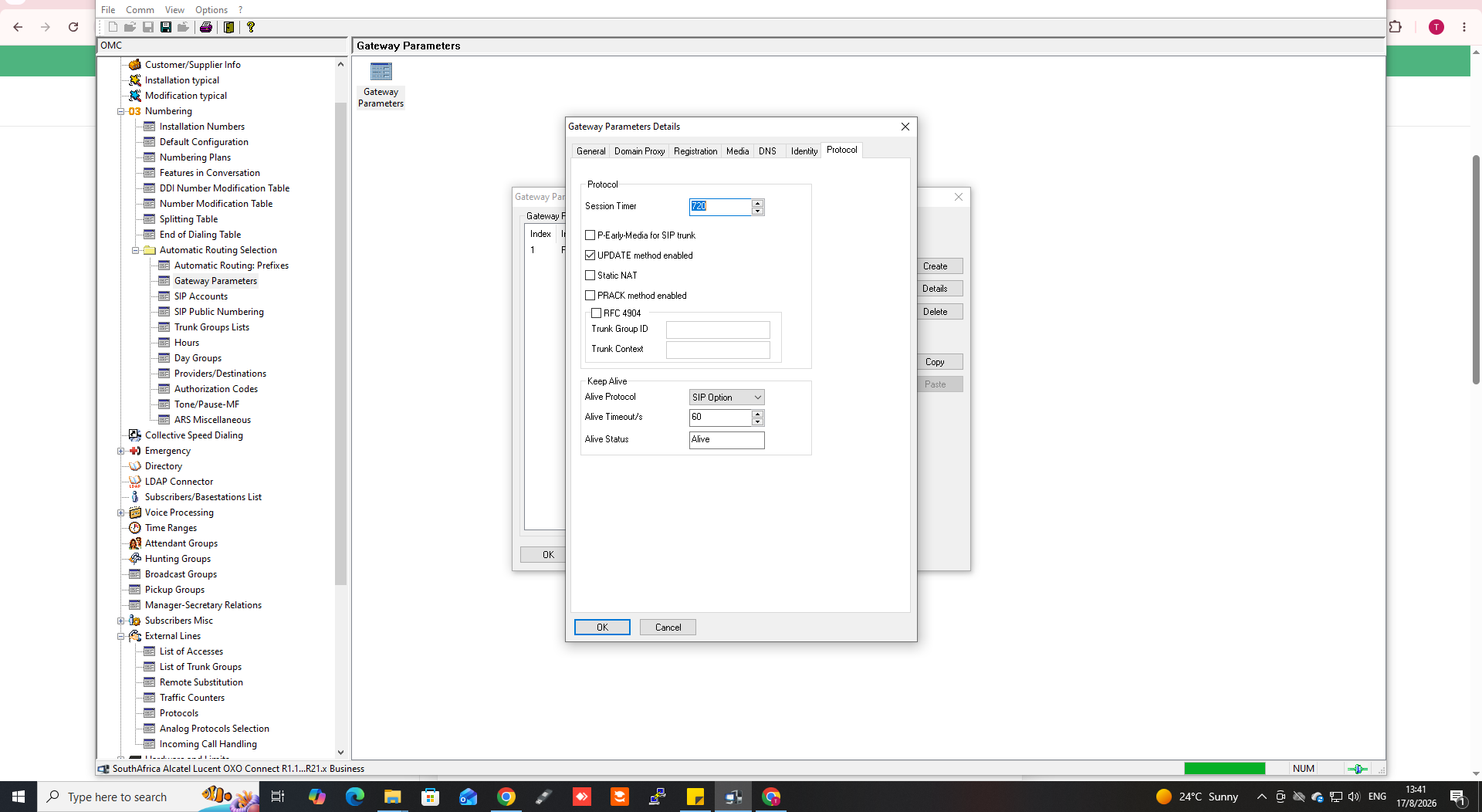
Task: Collapse the Numbering tree node
Action: 121,111
